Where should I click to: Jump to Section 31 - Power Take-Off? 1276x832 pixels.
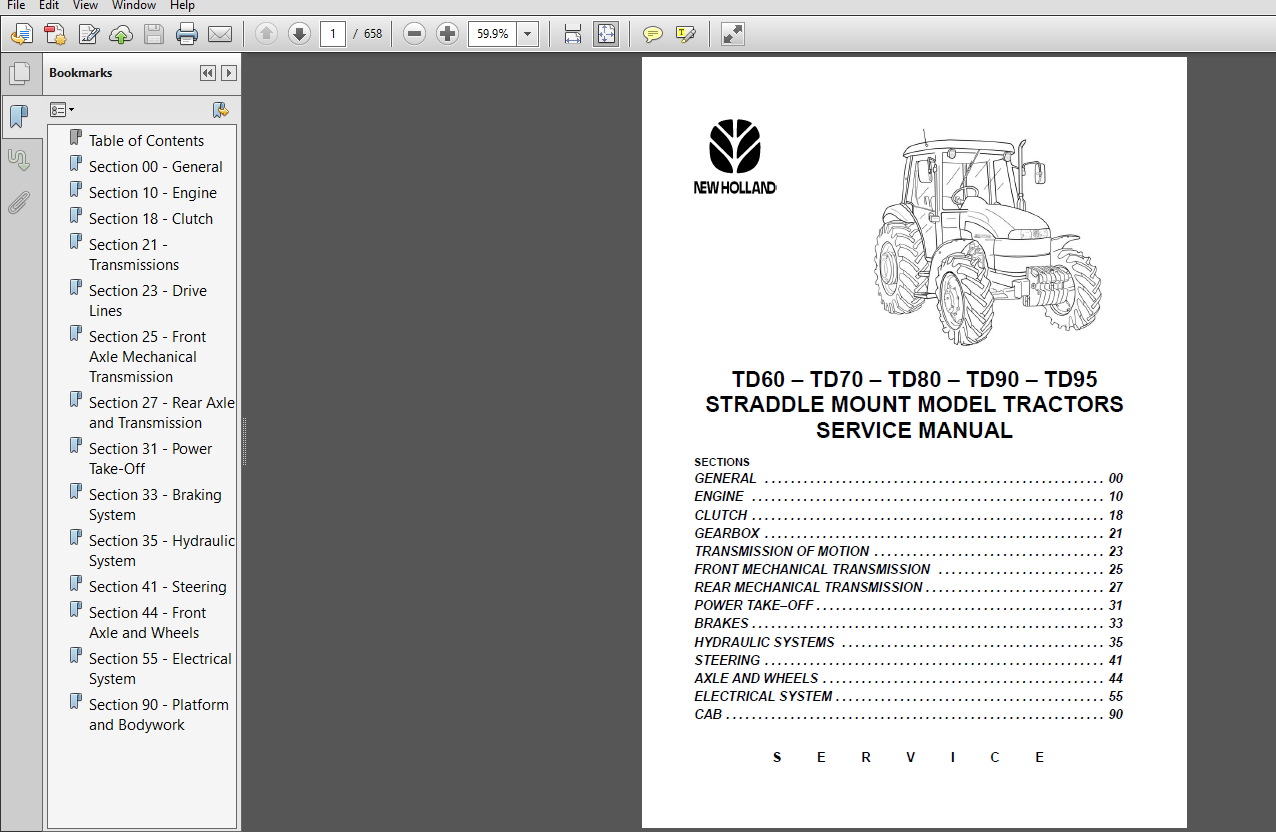coord(150,459)
